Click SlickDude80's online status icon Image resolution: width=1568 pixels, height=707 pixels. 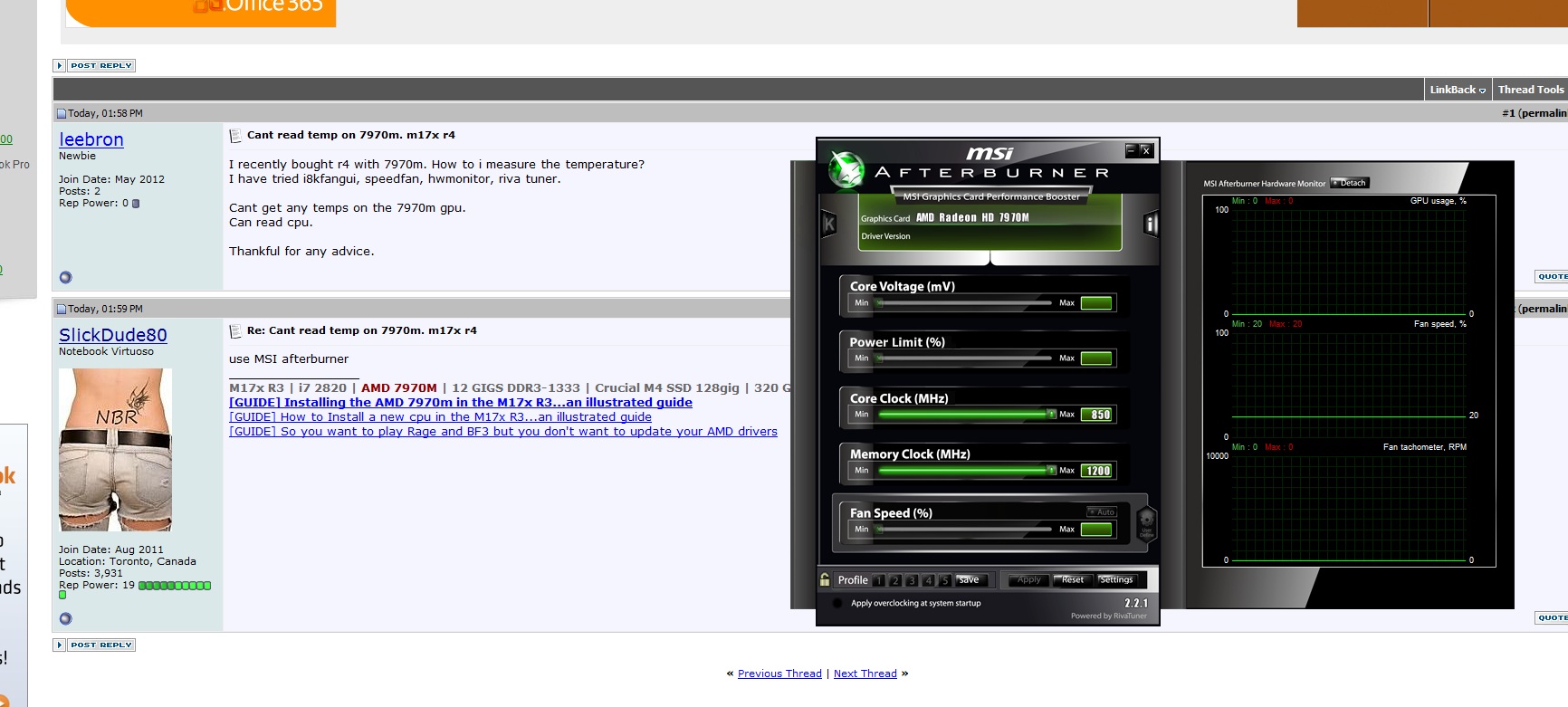pyautogui.click(x=65, y=619)
